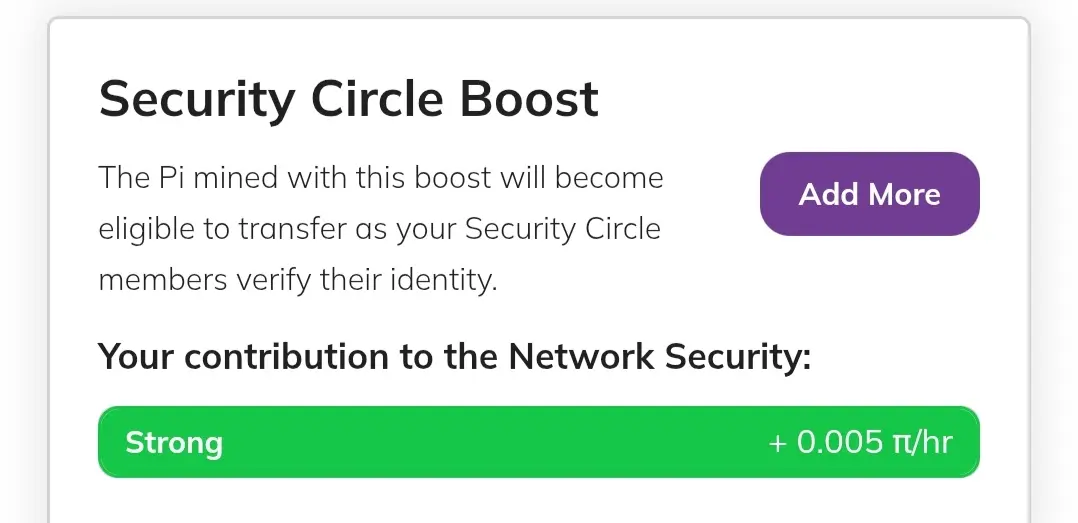
Task: Select the /hr unit text
Action: [932, 442]
